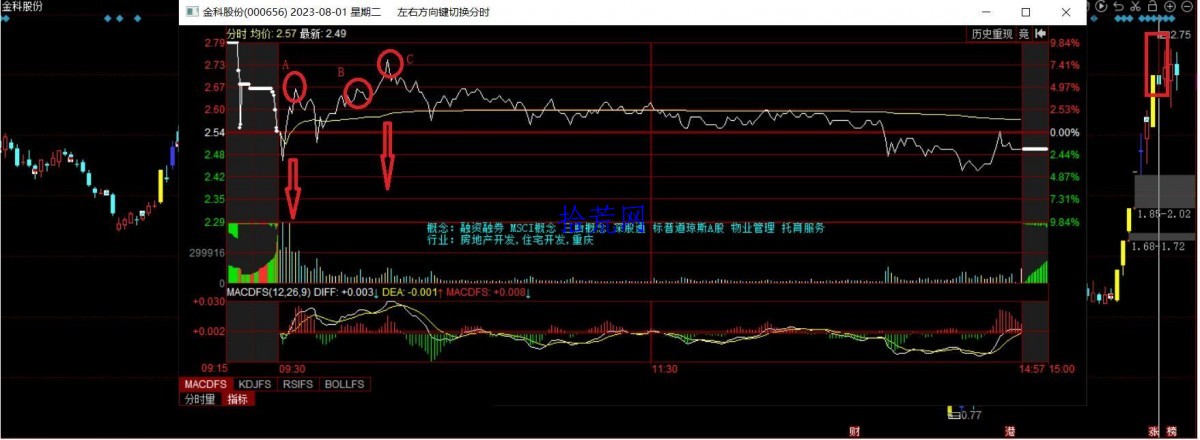Click the 09:30 time marker on the axis
The image size is (1200, 440).
click(292, 369)
